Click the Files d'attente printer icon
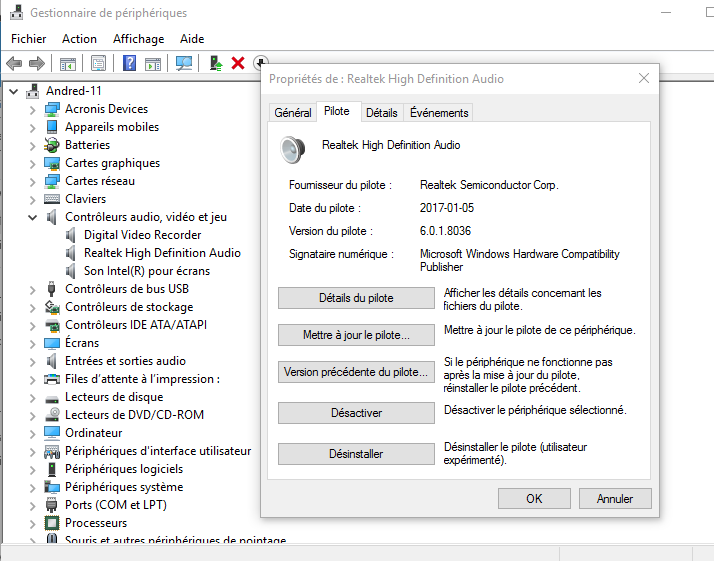Image resolution: width=714 pixels, height=561 pixels. coord(52,379)
